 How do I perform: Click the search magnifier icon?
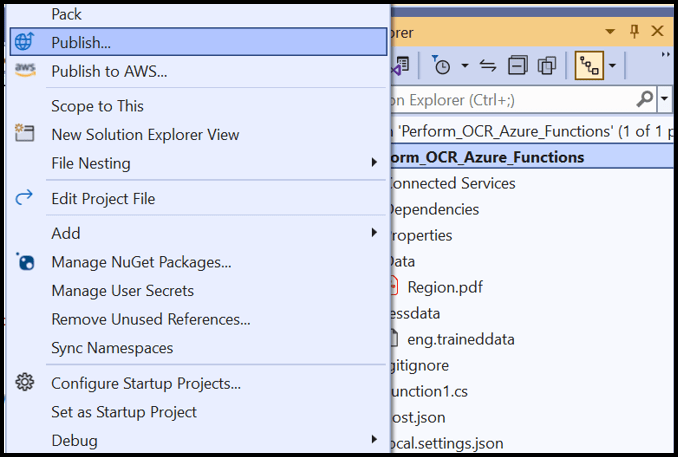coord(645,99)
